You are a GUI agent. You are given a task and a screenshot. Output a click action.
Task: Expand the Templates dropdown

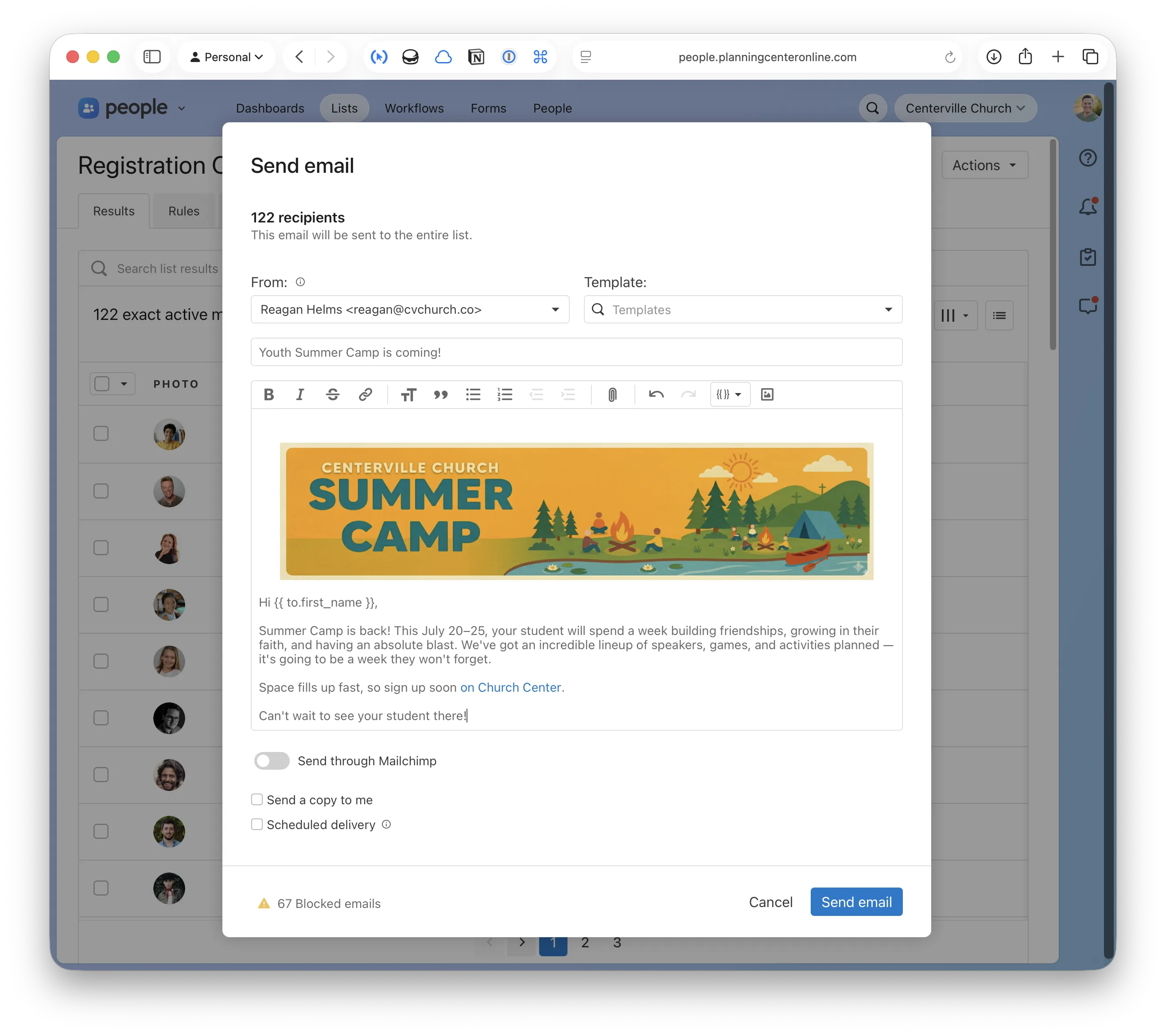pyautogui.click(x=888, y=309)
